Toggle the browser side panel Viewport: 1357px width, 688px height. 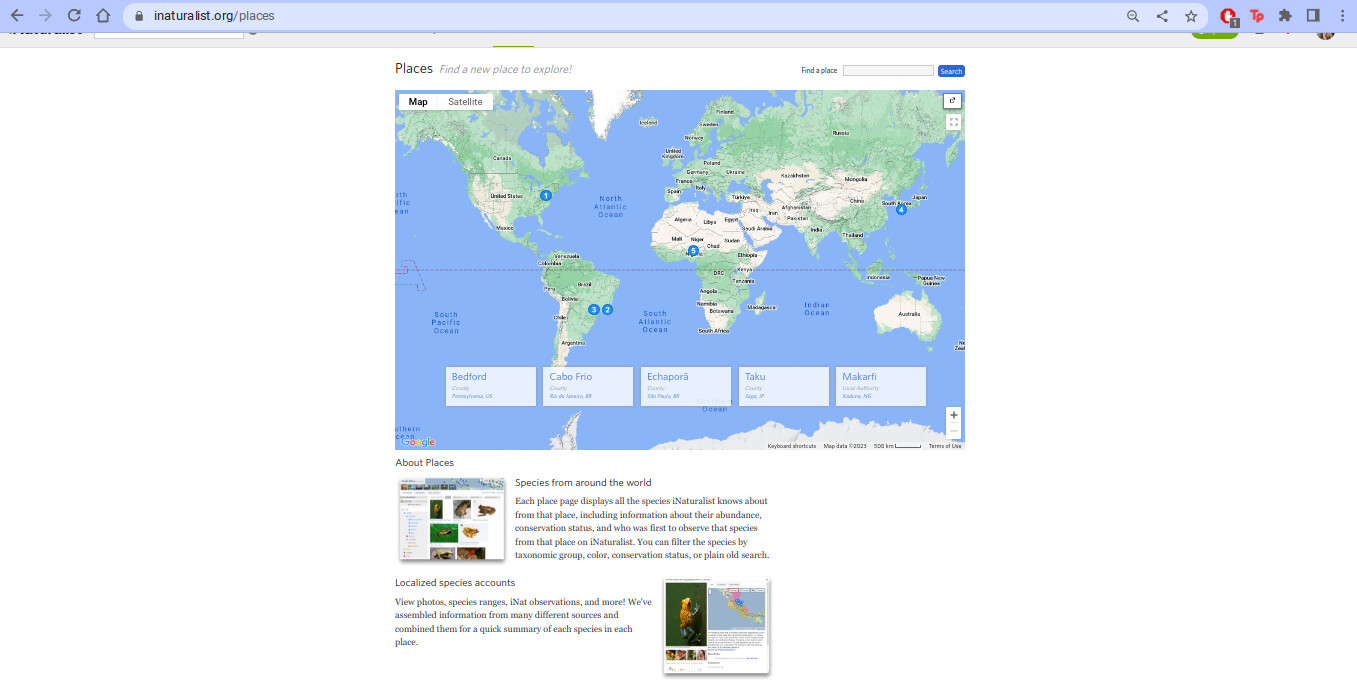point(1314,16)
